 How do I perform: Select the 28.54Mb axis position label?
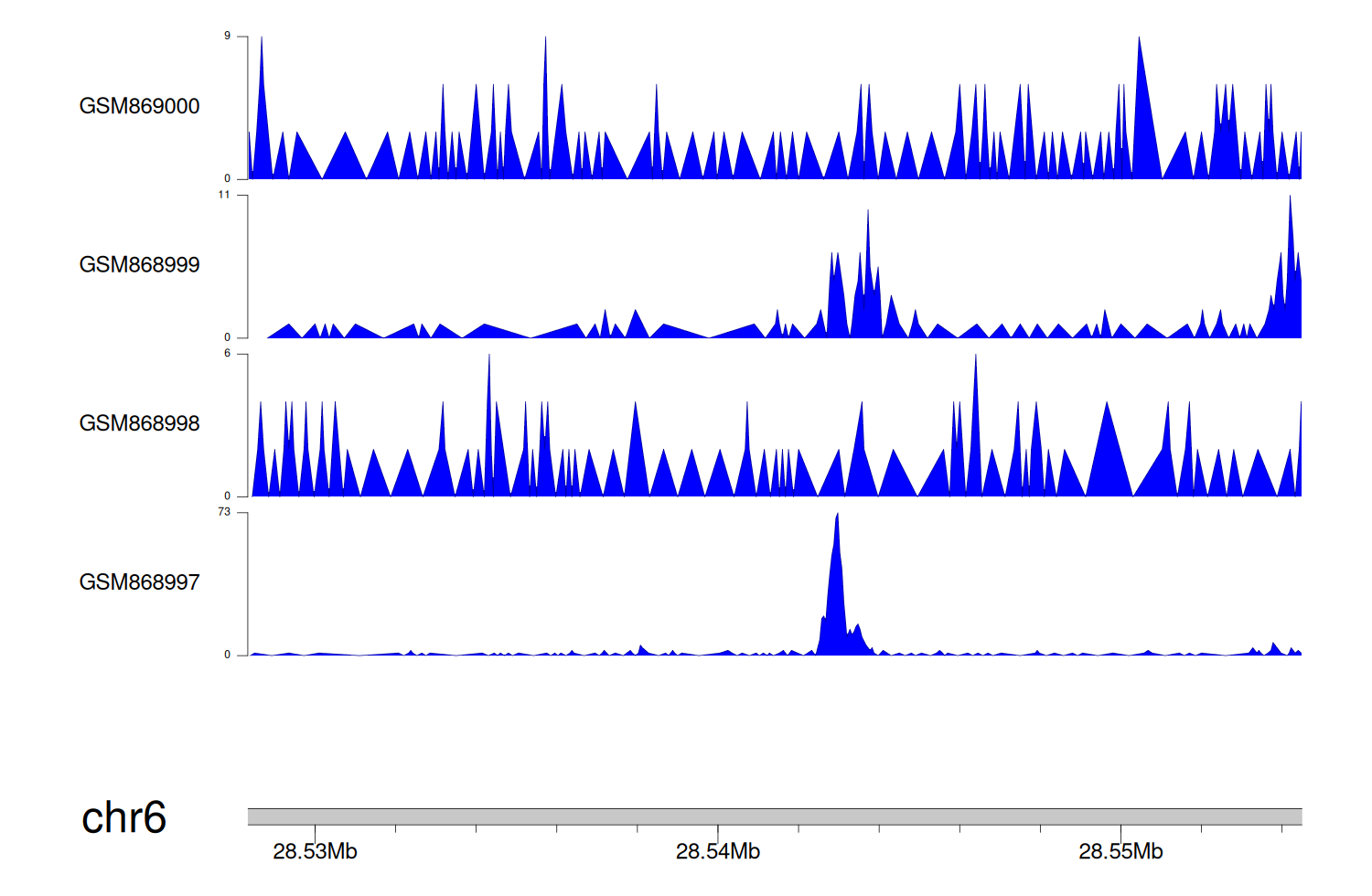click(x=718, y=852)
